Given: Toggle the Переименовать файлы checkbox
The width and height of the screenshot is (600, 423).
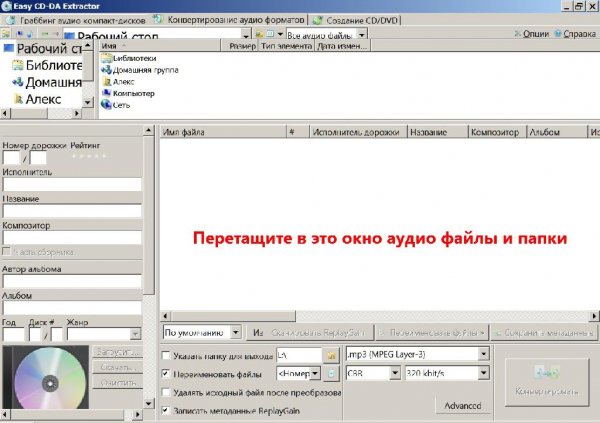Looking at the screenshot, I should [166, 374].
